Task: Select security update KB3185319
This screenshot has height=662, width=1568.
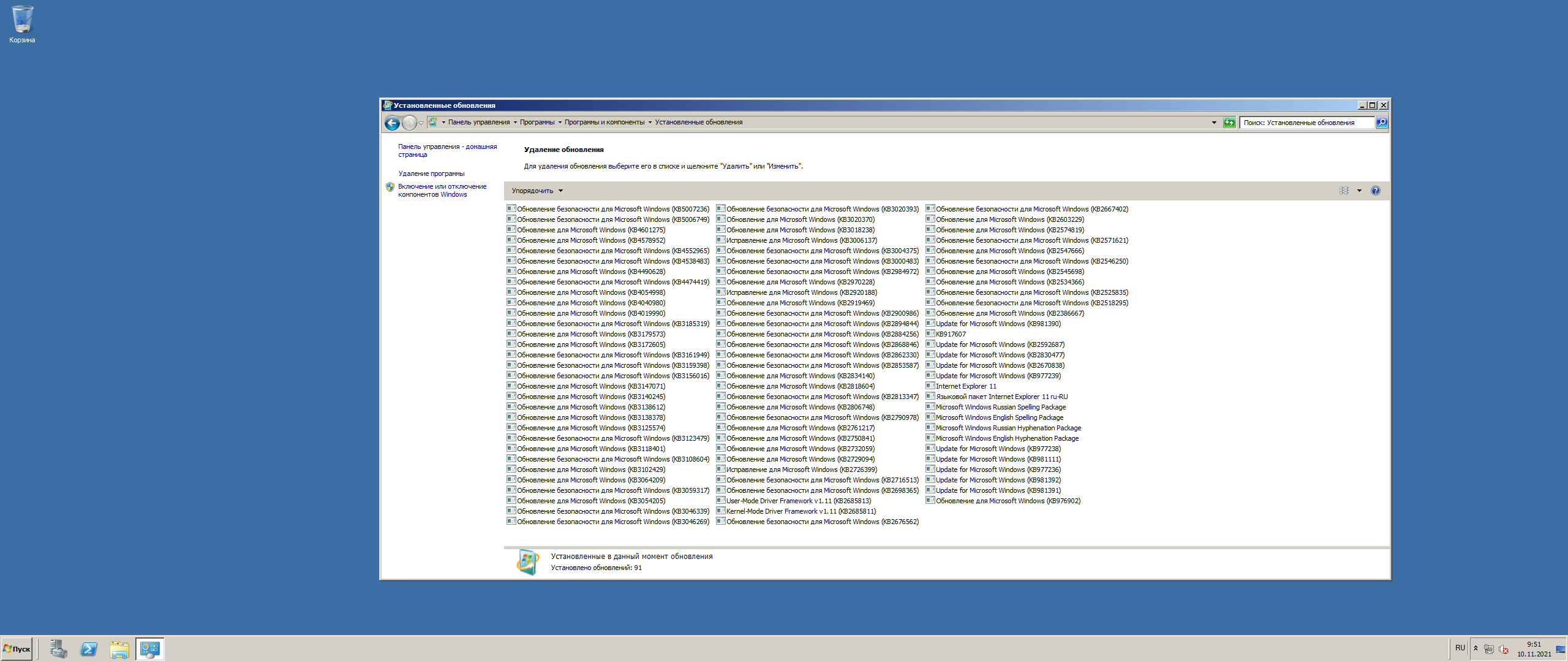Action: [x=608, y=324]
